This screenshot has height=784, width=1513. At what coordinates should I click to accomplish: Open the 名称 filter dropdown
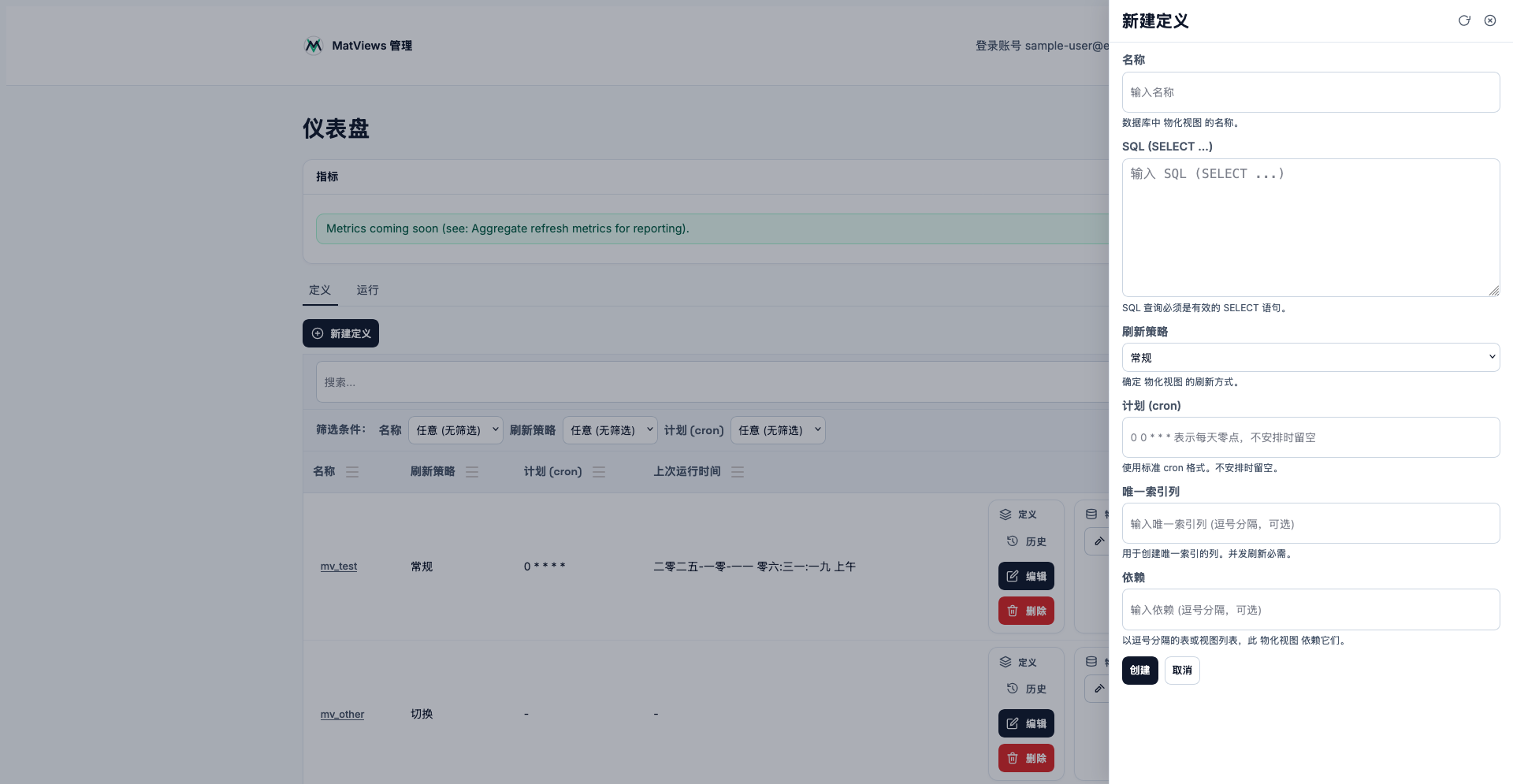(456, 430)
